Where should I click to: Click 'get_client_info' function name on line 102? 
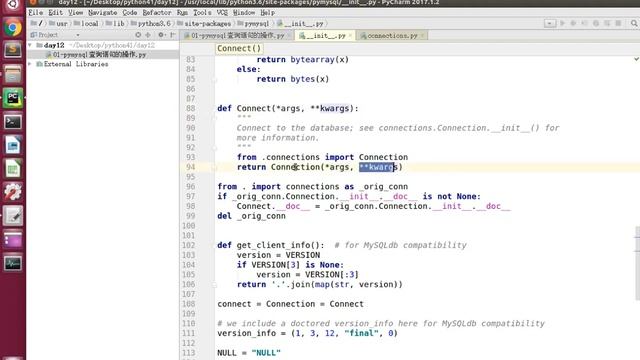pyautogui.click(x=273, y=245)
